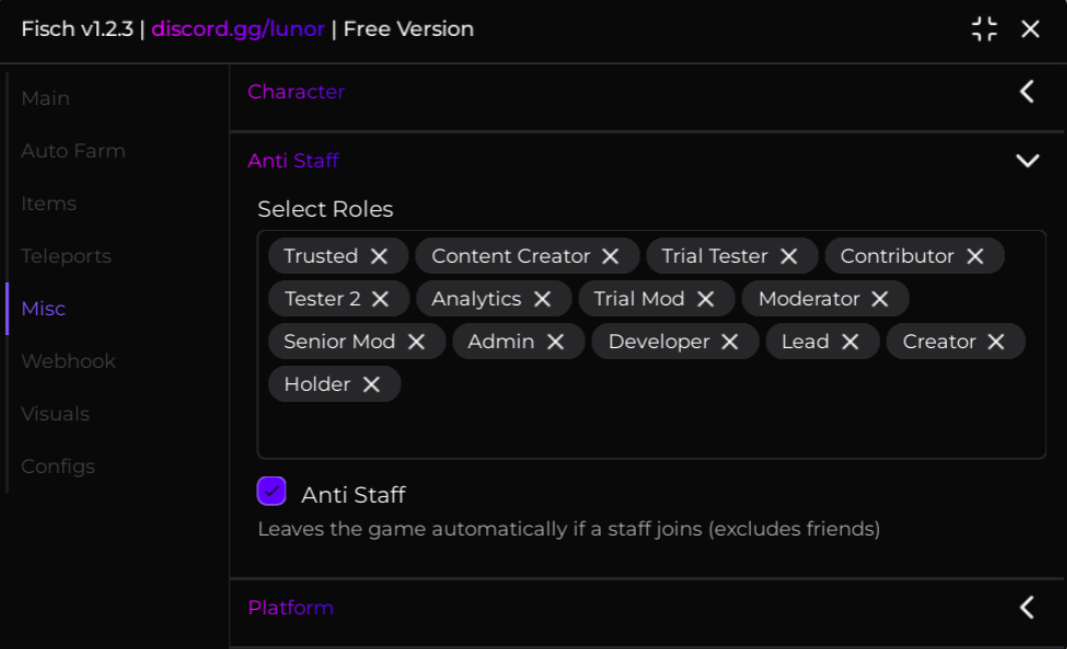The width and height of the screenshot is (1067, 649).
Task: Click the Developer chip label
Action: (659, 342)
